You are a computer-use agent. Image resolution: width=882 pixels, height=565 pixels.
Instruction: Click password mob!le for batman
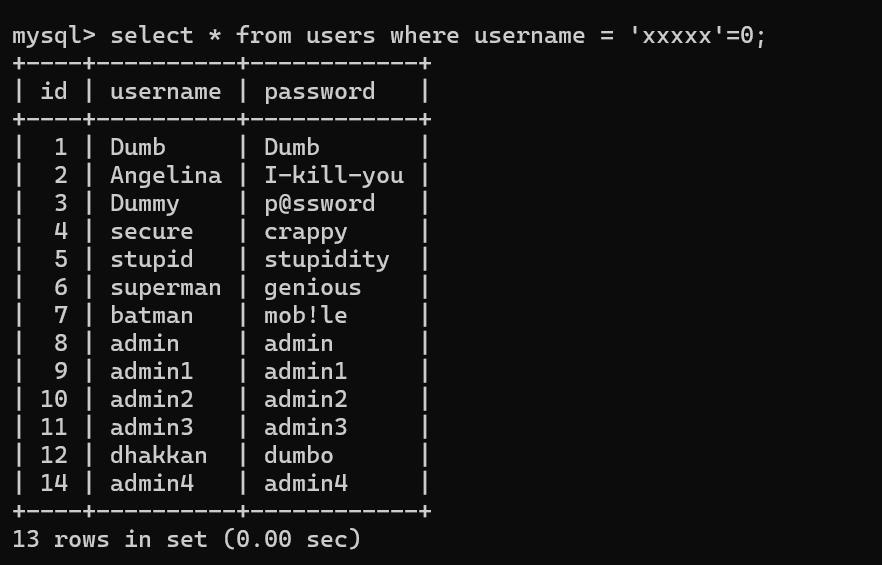[306, 315]
